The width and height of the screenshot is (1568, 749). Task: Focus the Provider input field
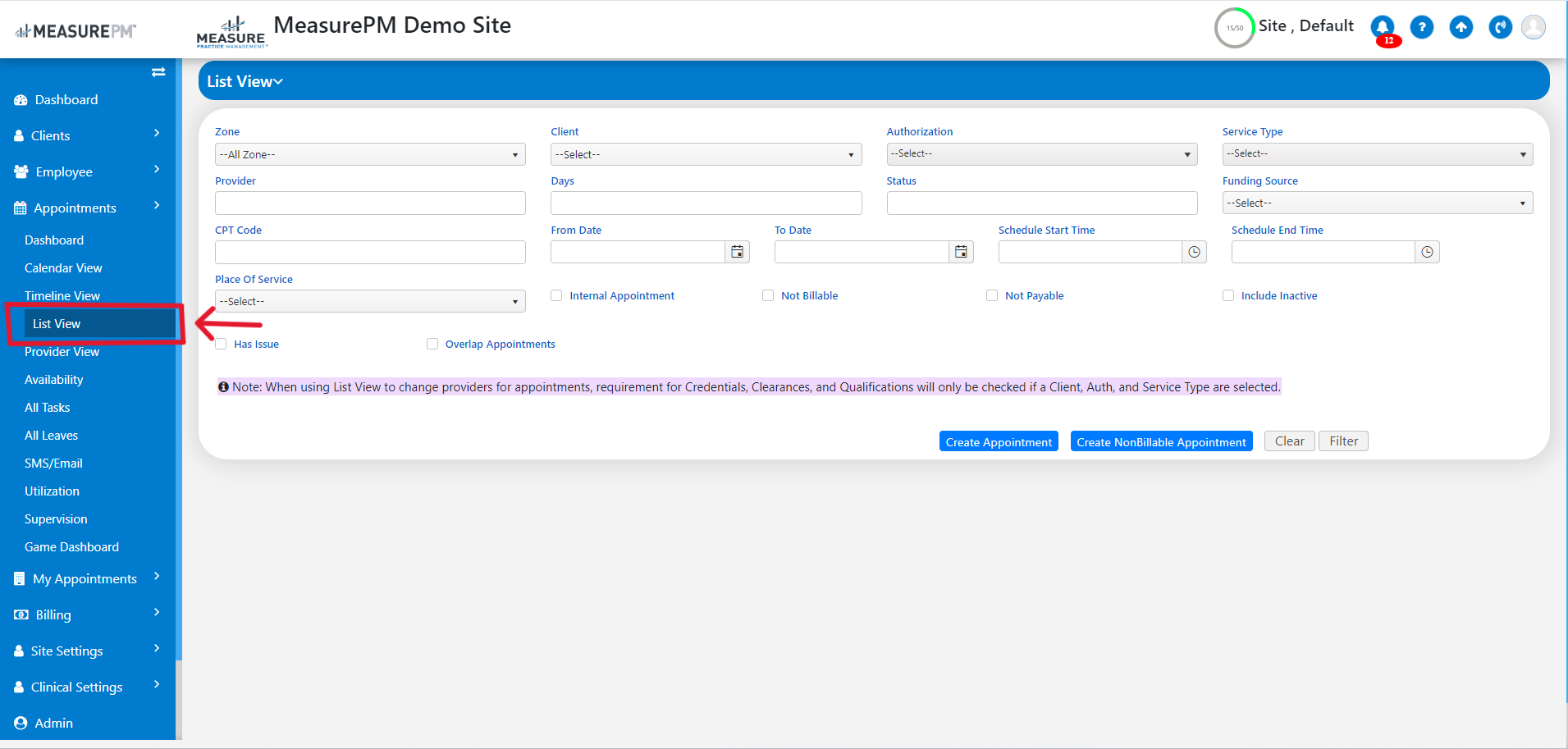370,203
